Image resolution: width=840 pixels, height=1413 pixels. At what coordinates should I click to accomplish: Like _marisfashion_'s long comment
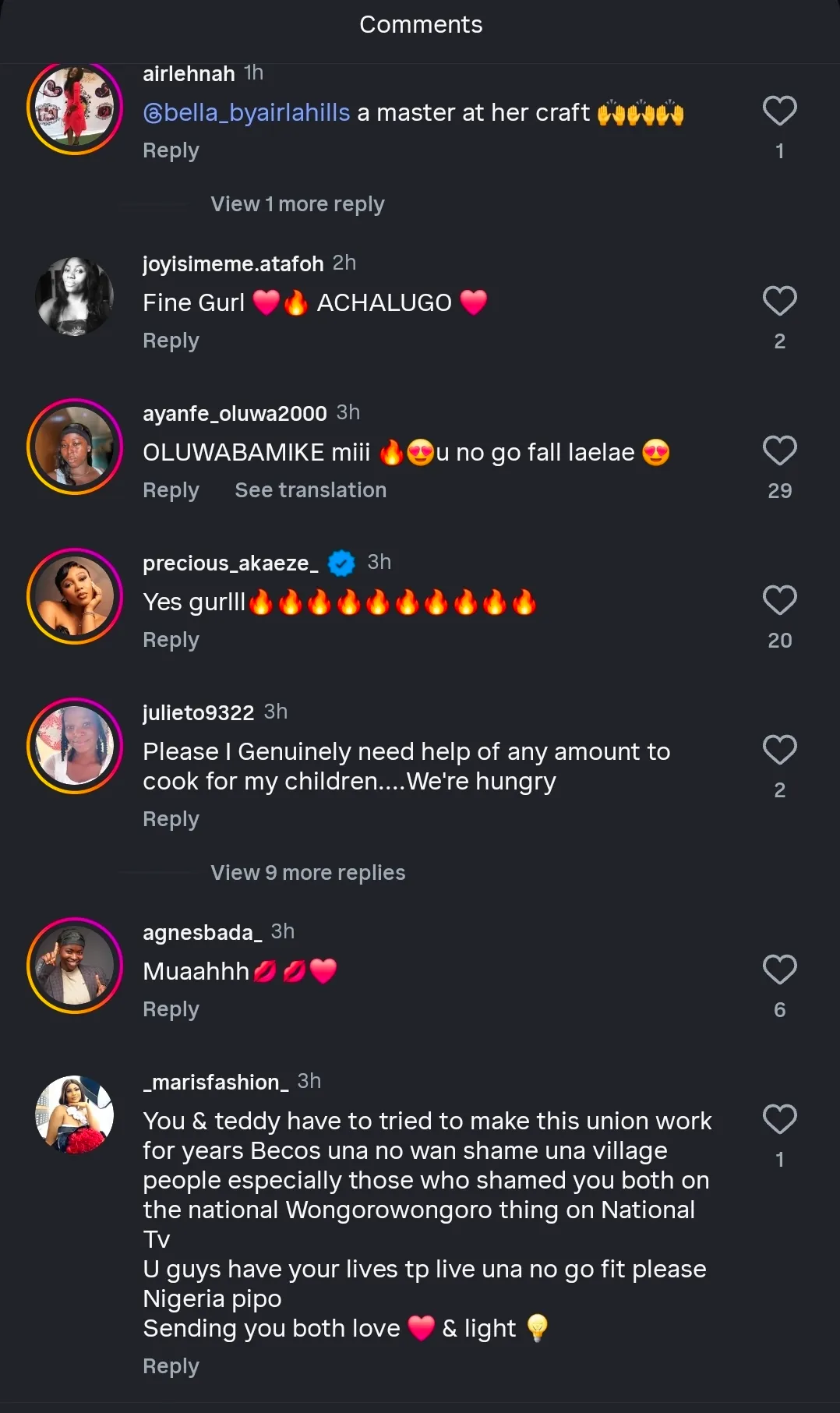pos(779,1119)
